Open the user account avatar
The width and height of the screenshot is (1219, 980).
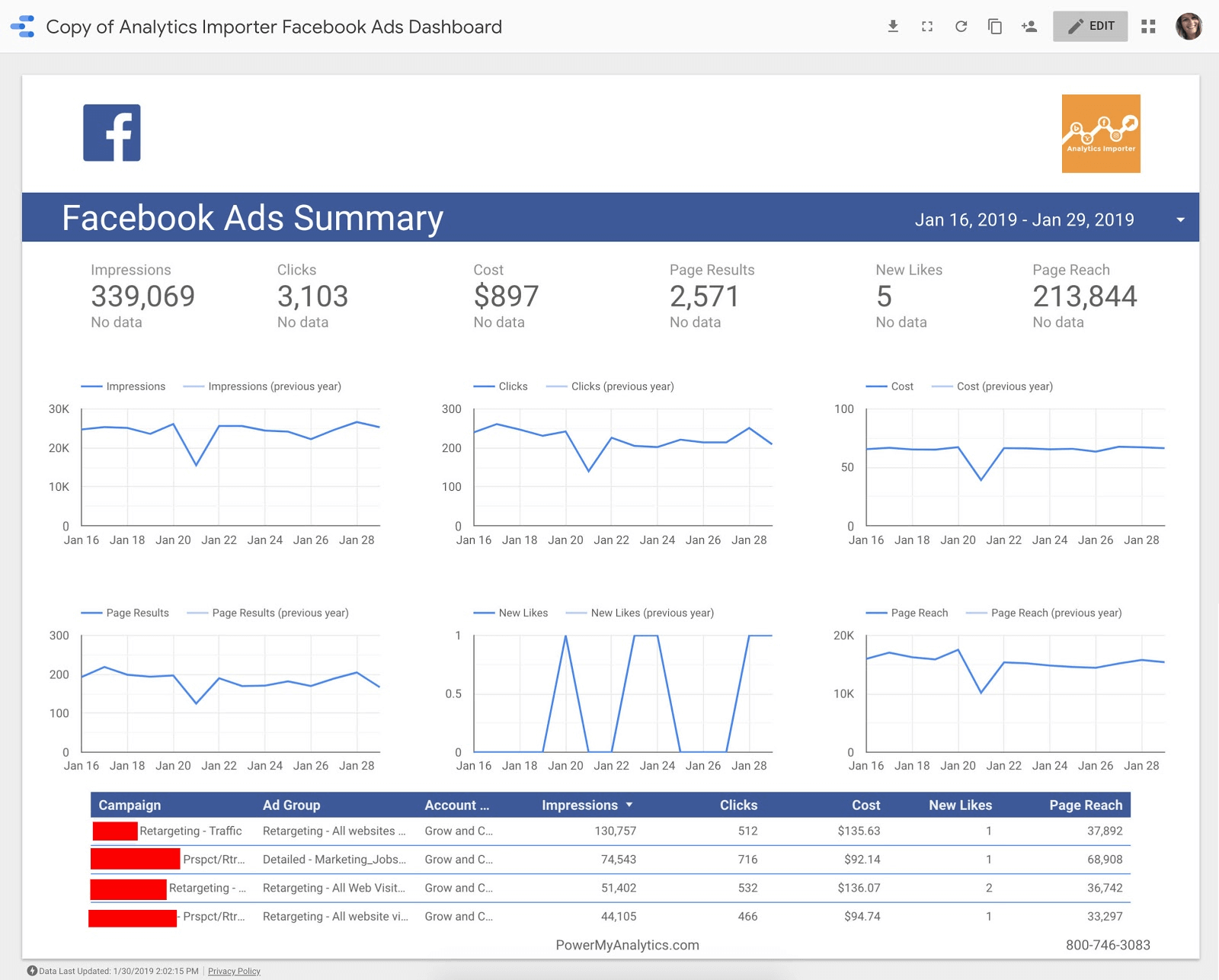[x=1189, y=27]
